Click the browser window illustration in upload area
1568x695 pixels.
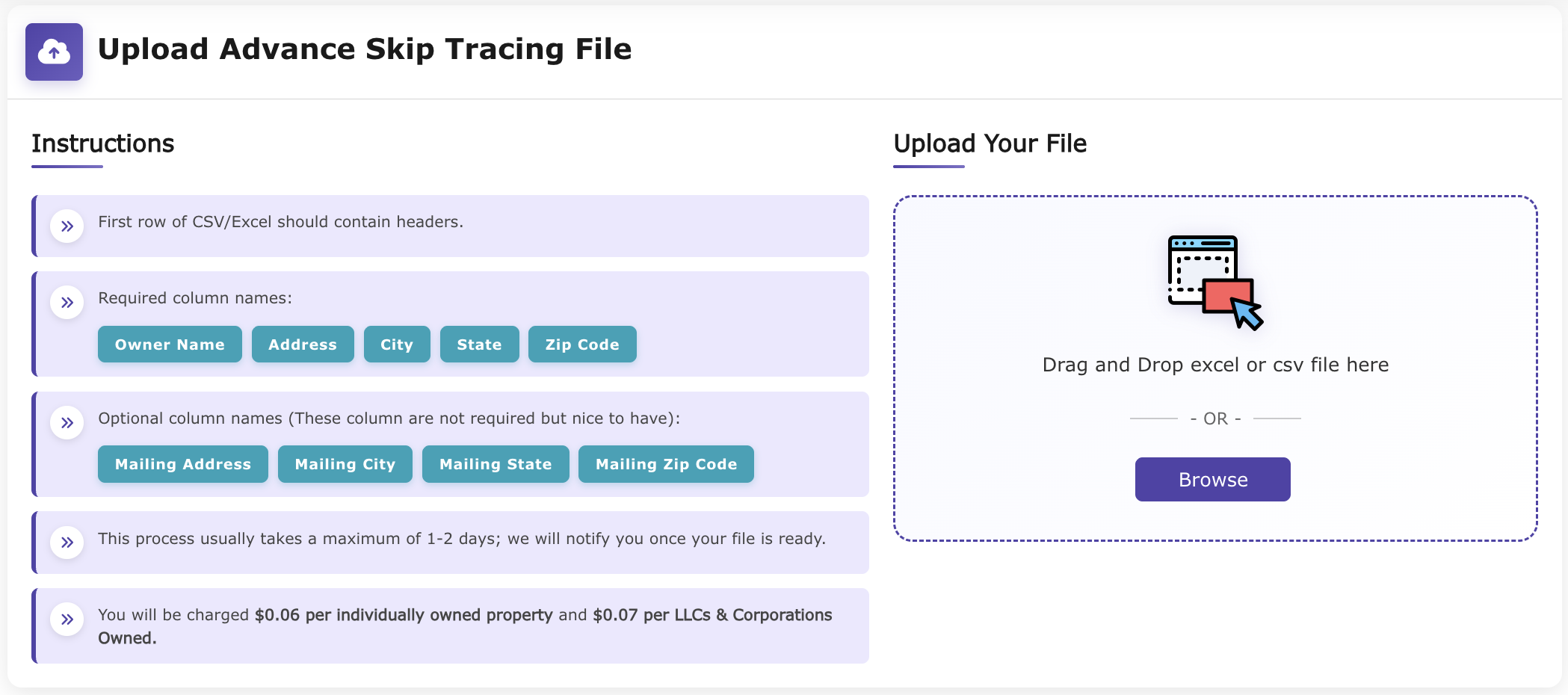tap(1203, 269)
